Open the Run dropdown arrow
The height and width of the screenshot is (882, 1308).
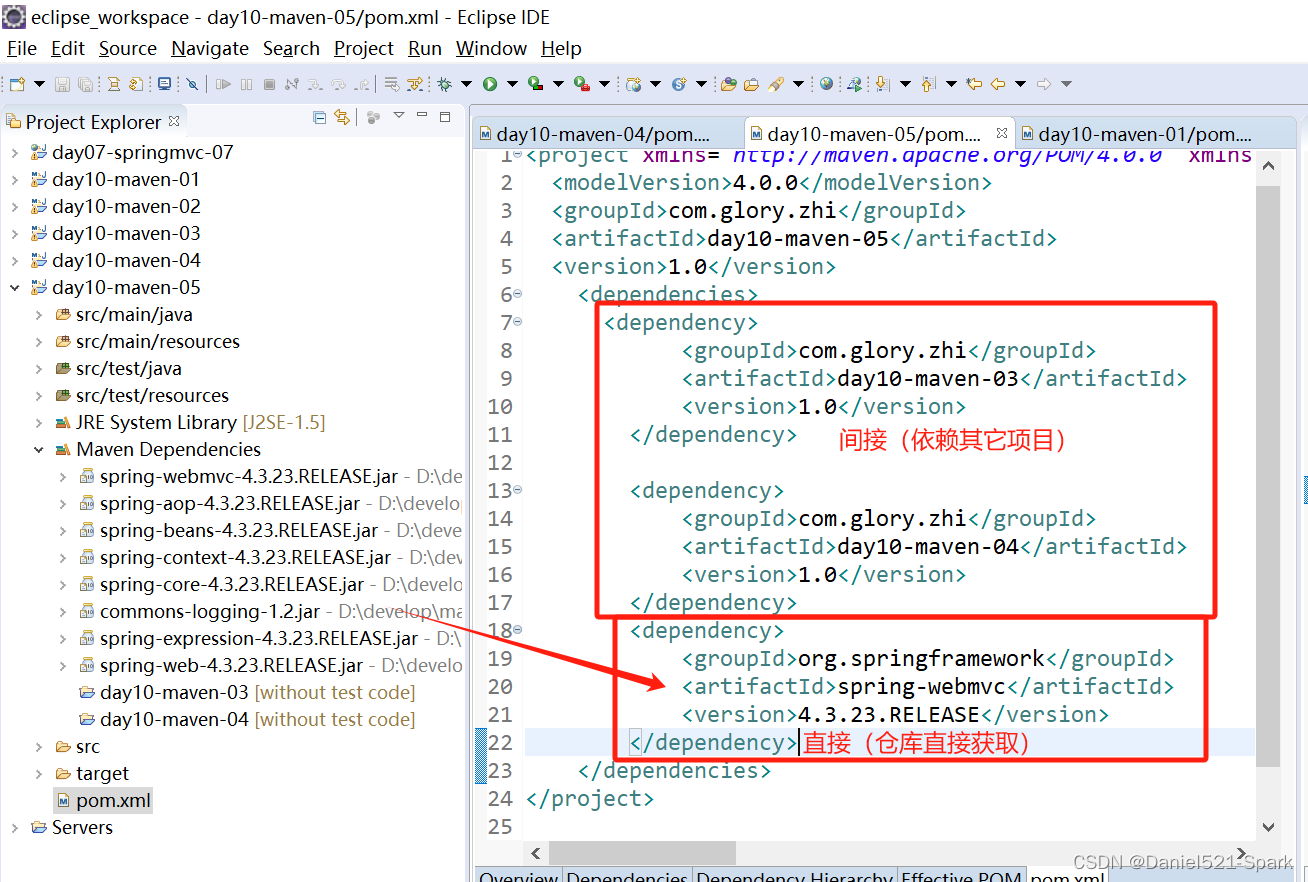512,84
